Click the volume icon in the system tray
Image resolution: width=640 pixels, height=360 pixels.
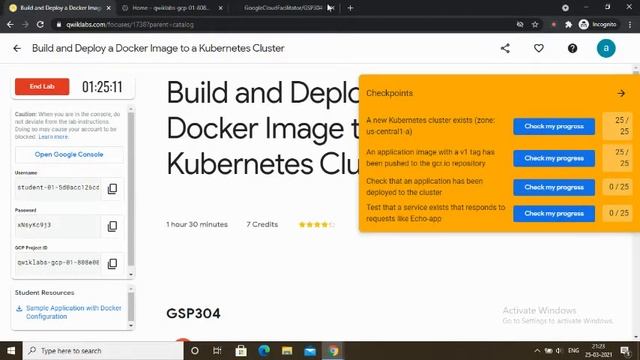(x=559, y=351)
